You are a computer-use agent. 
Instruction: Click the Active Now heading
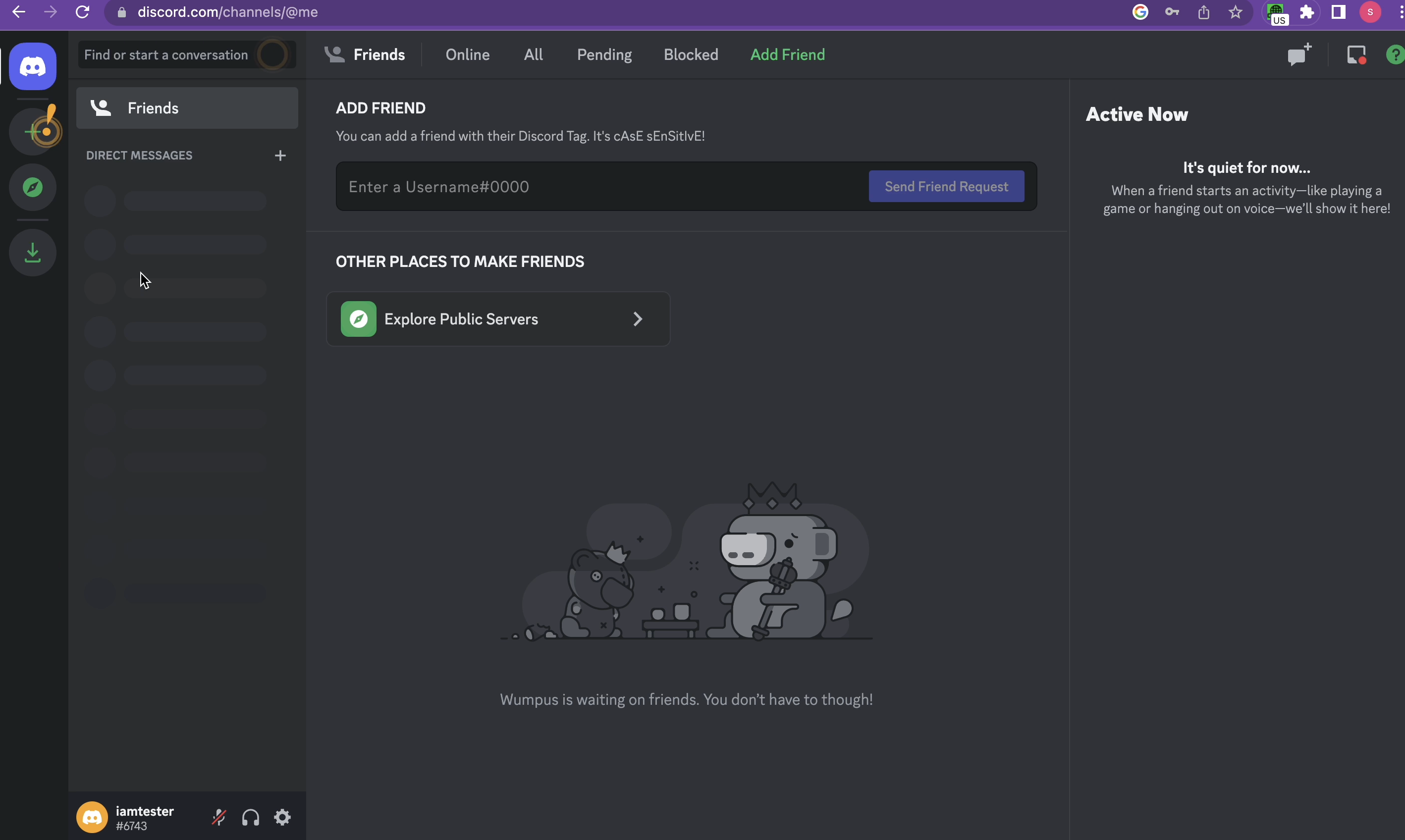[x=1136, y=114]
